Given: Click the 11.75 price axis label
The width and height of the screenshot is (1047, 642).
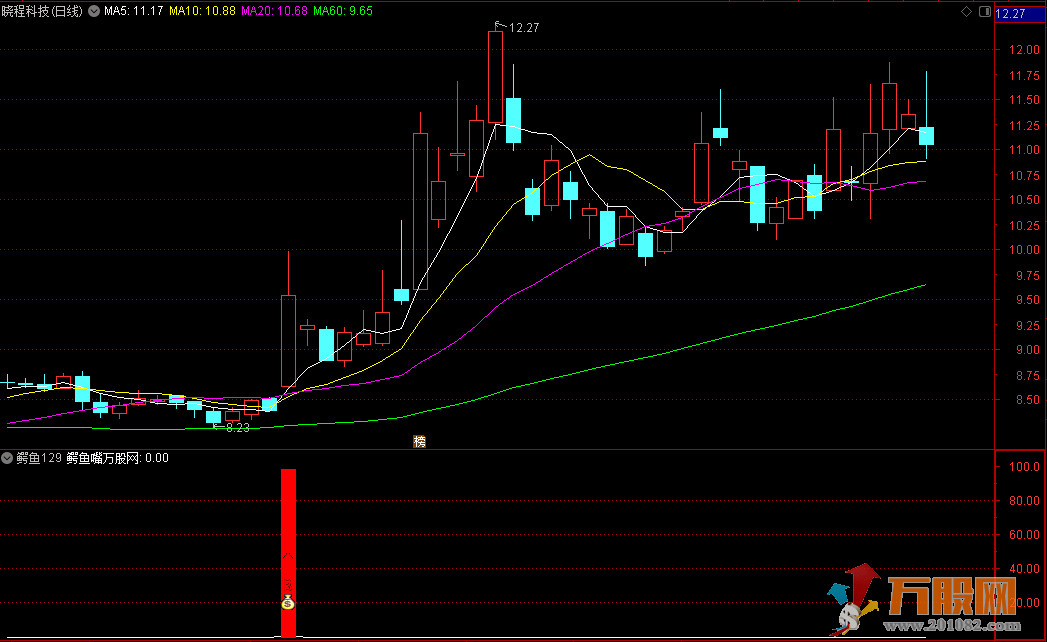Looking at the screenshot, I should point(1024,75).
